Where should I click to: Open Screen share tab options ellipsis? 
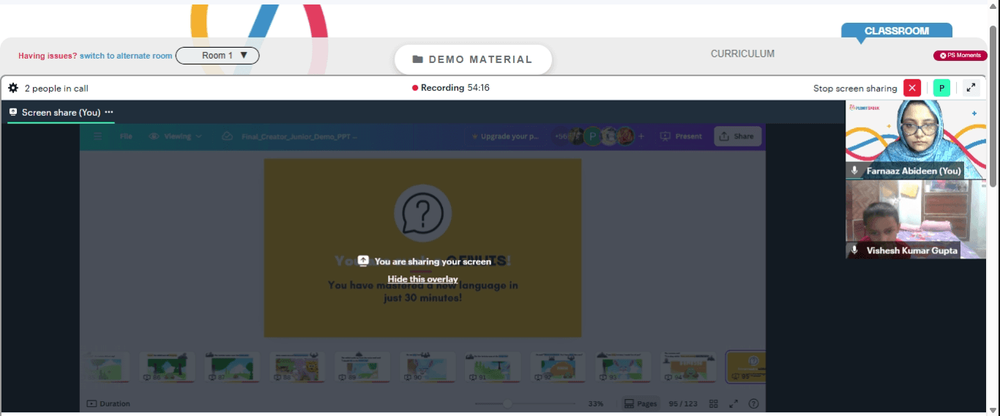click(109, 112)
